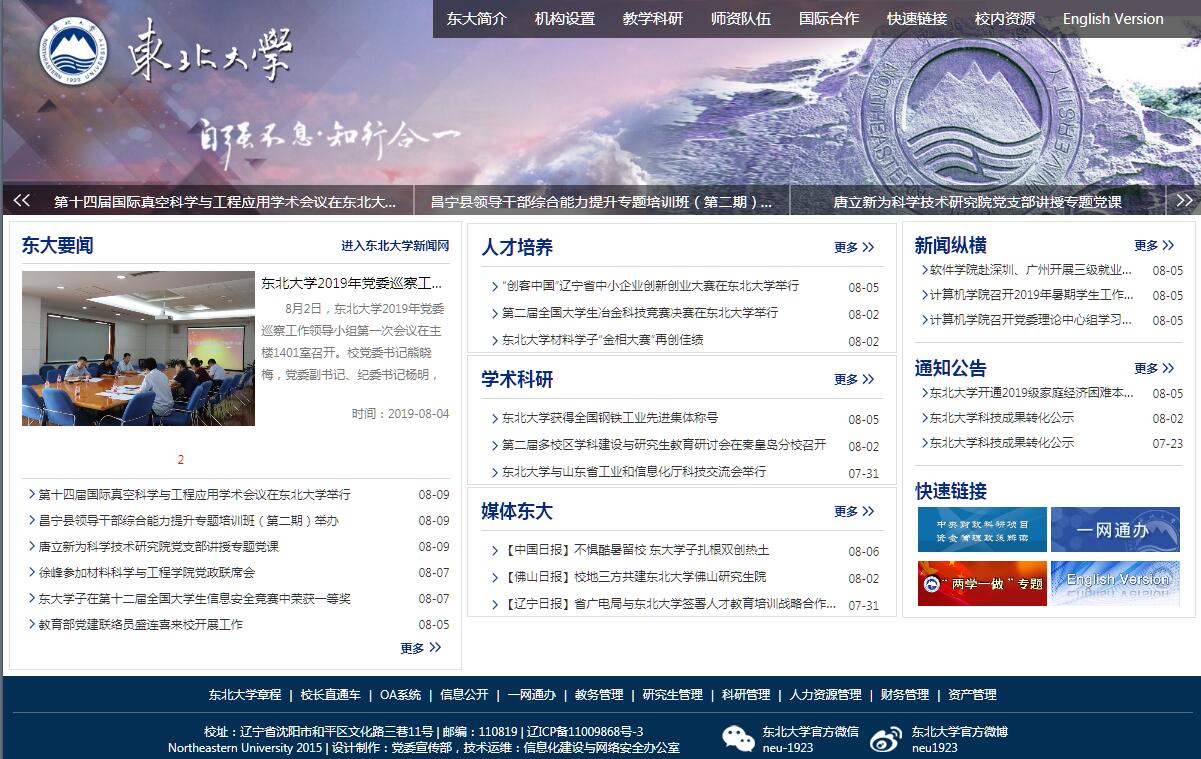This screenshot has width=1201, height=759.
Task: Open 东北大学获得全国钢铁工业先进集体称号 article
Action: (x=610, y=418)
